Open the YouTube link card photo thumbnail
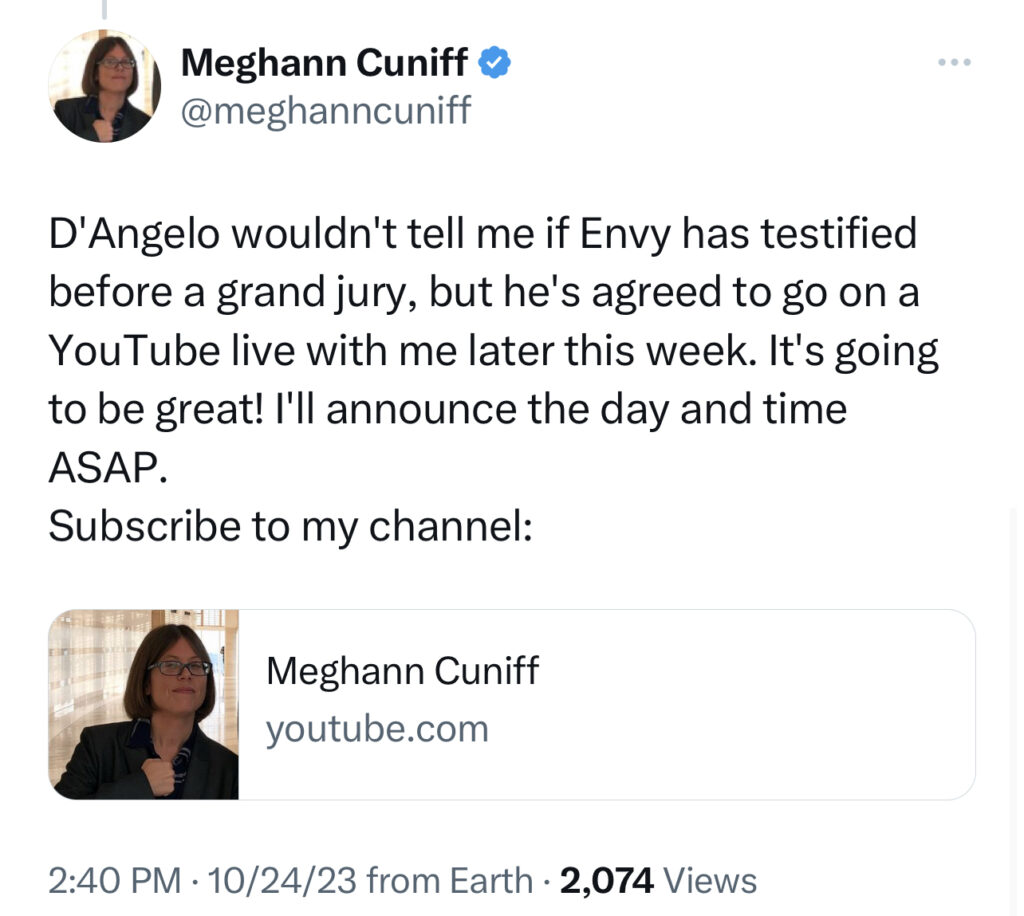 point(144,704)
